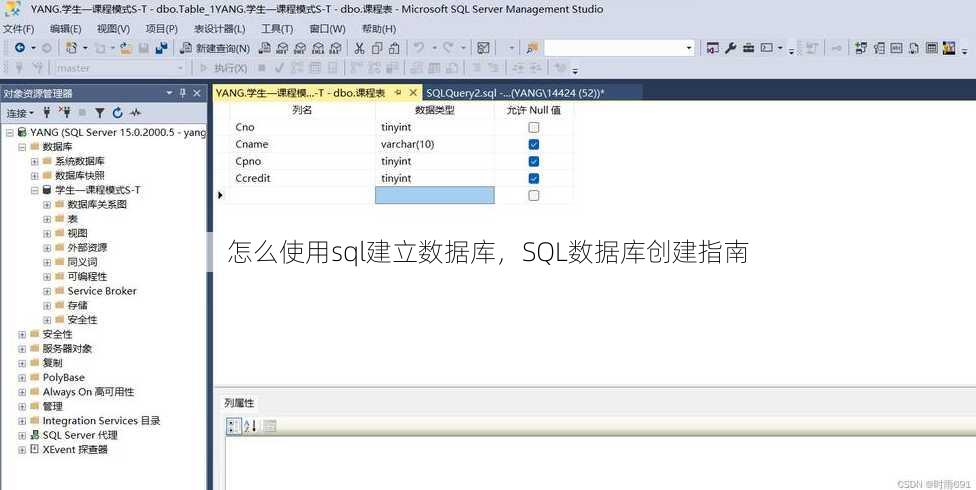Toggle Allow Null checkbox in empty new row
Viewport: 976px width, 490px height.
[x=533, y=196]
